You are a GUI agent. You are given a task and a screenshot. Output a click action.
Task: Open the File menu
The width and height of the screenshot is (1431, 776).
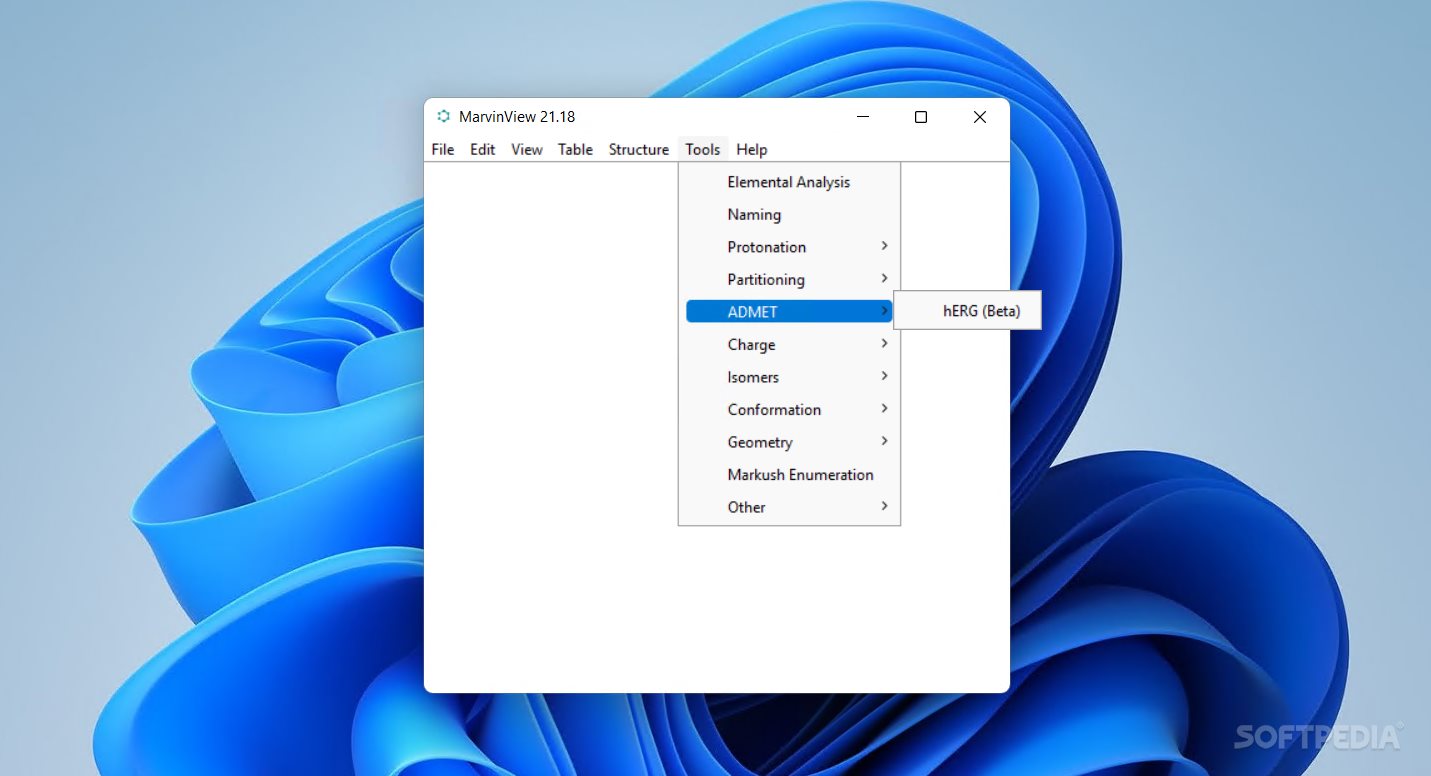pyautogui.click(x=442, y=149)
